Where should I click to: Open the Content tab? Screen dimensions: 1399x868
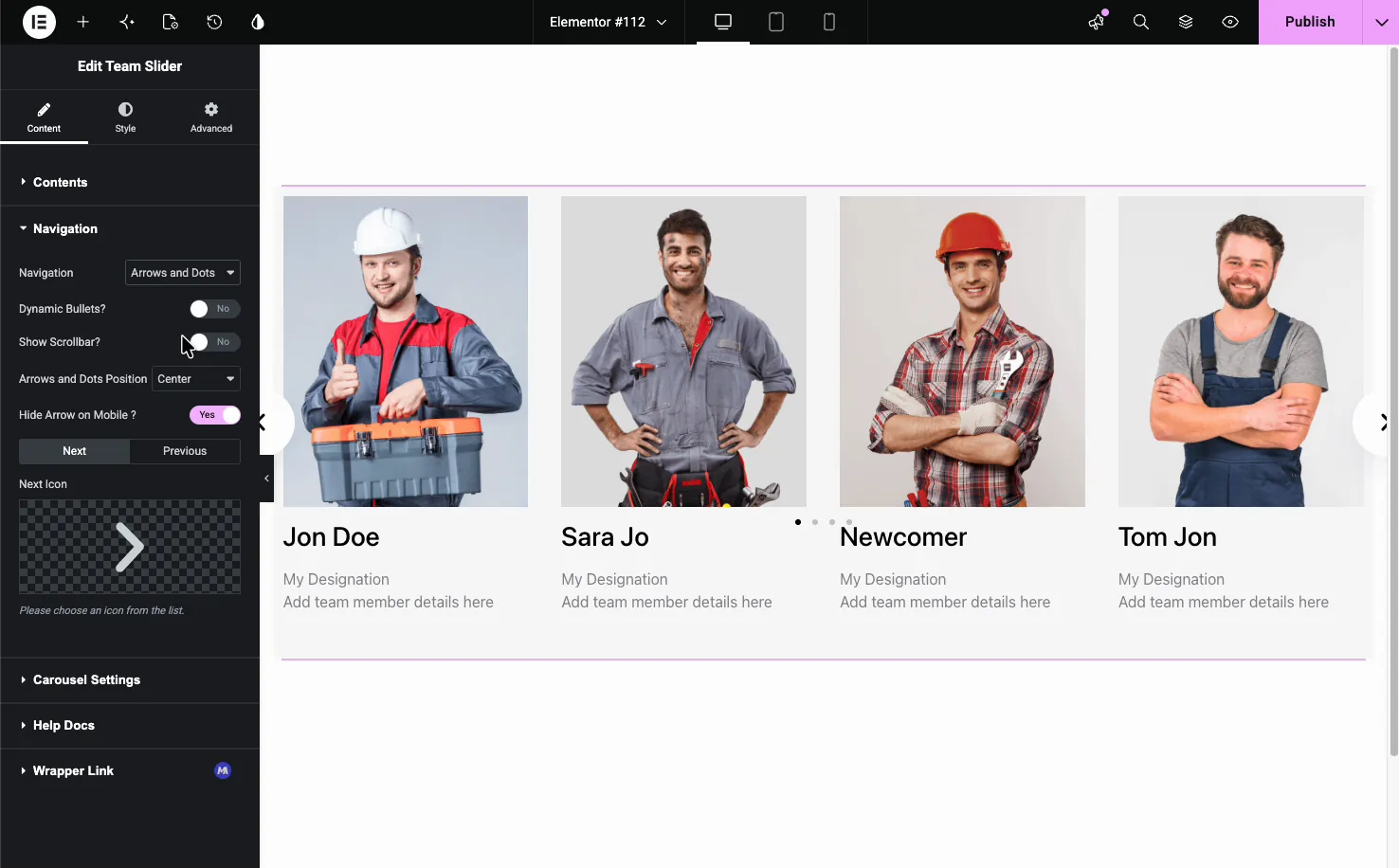(x=44, y=118)
